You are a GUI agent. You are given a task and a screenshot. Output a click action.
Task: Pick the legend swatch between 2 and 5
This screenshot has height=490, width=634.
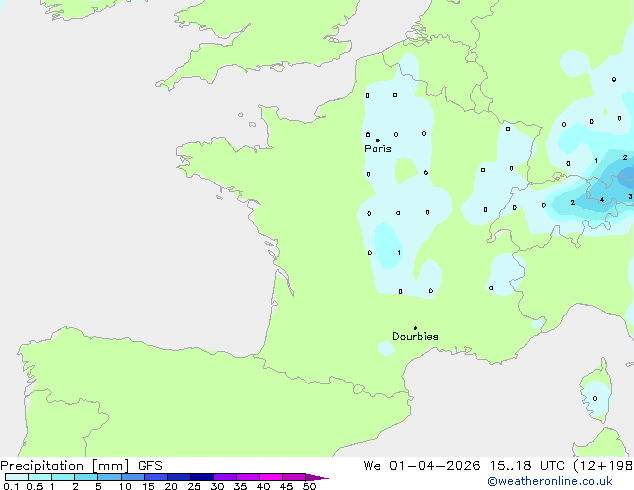pos(86,478)
